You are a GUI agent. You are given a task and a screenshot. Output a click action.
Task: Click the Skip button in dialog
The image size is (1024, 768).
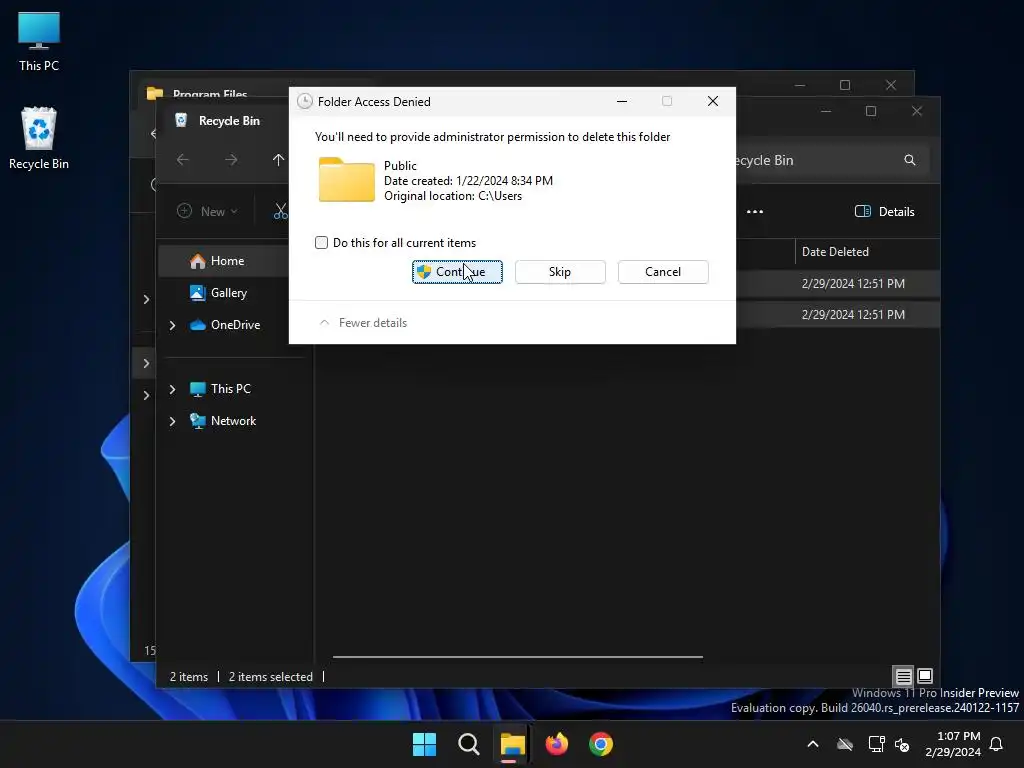click(x=560, y=272)
